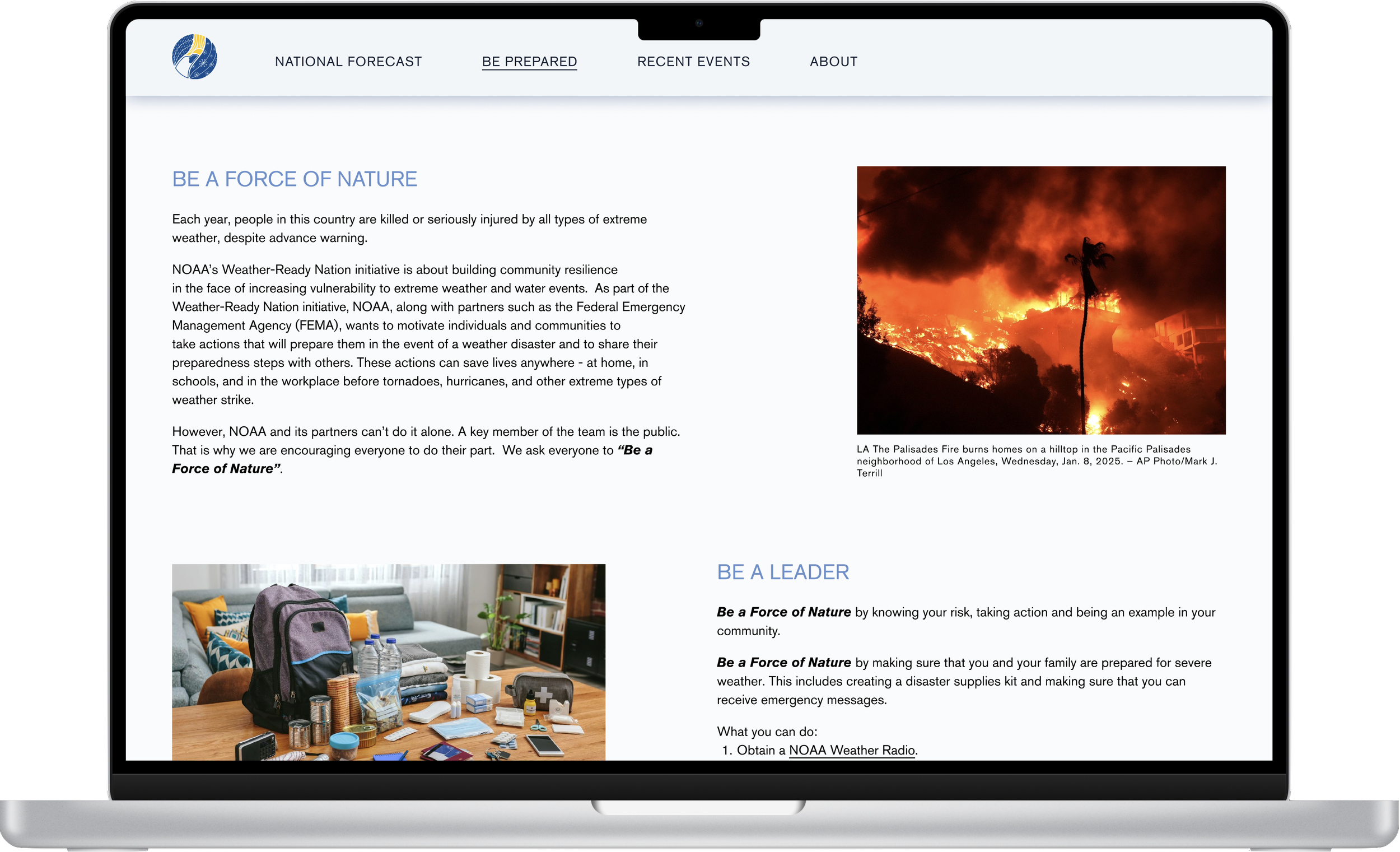
Task: Click the Palisades Fire photo
Action: click(x=1041, y=300)
